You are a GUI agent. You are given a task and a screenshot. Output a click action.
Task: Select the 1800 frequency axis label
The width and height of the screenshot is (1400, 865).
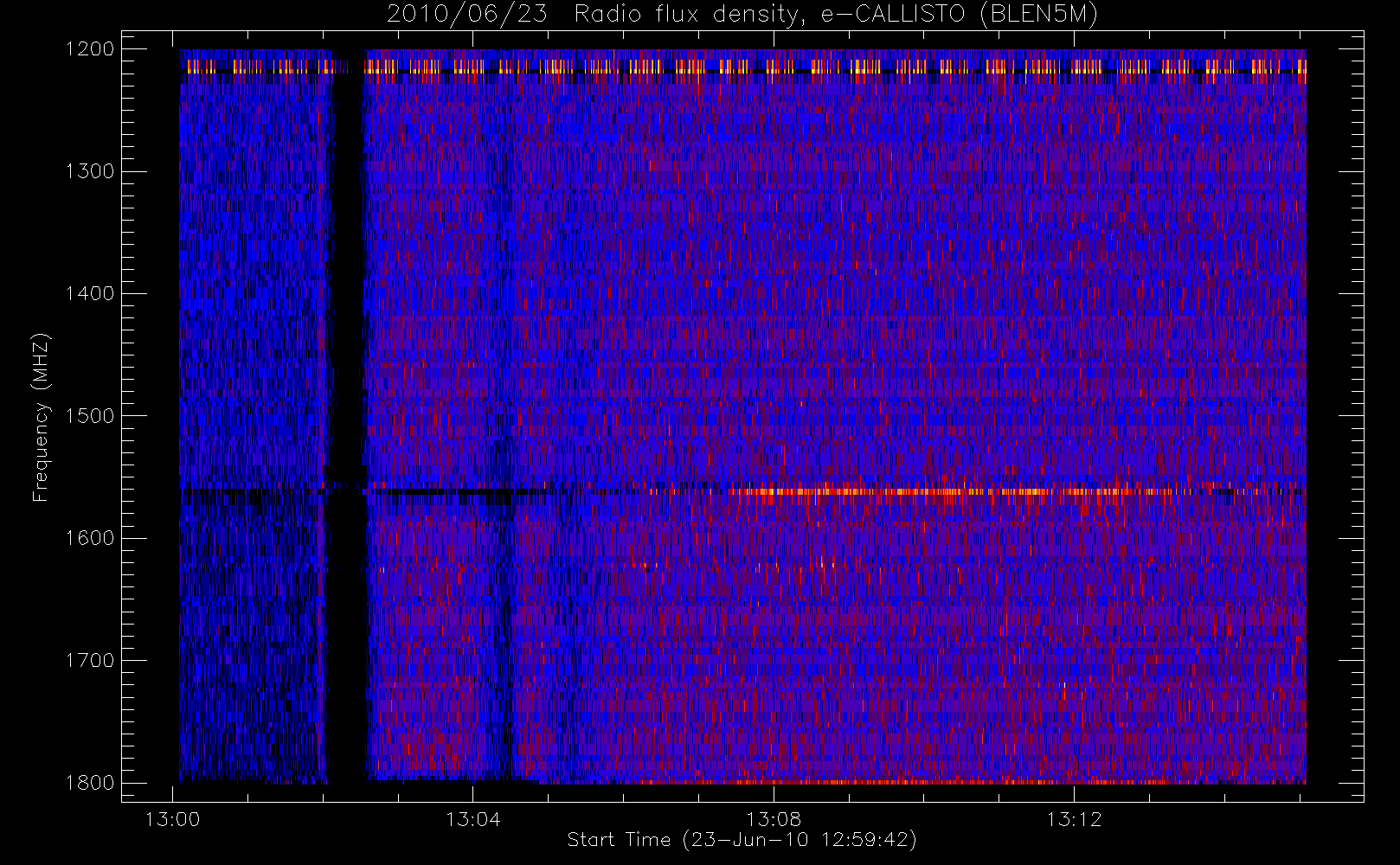(x=91, y=783)
